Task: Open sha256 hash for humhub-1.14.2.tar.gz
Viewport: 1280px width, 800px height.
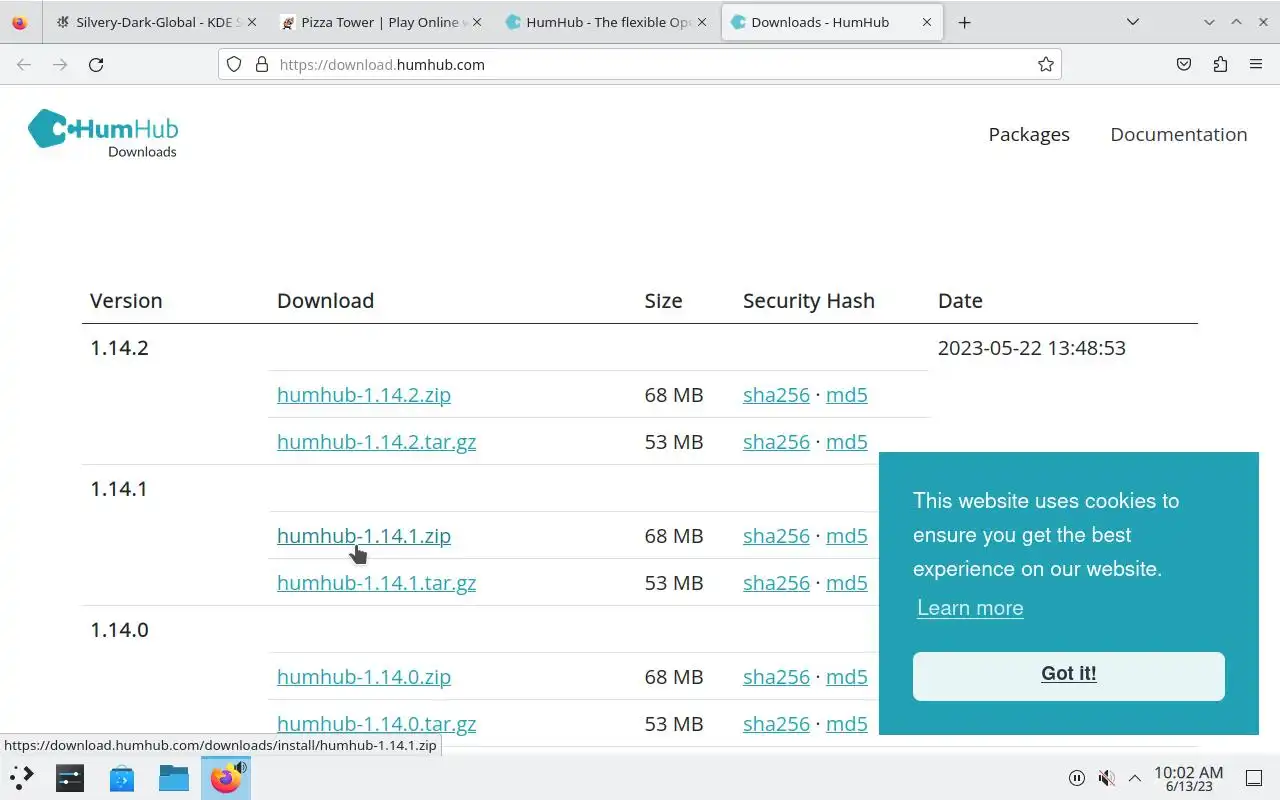Action: coord(776,442)
